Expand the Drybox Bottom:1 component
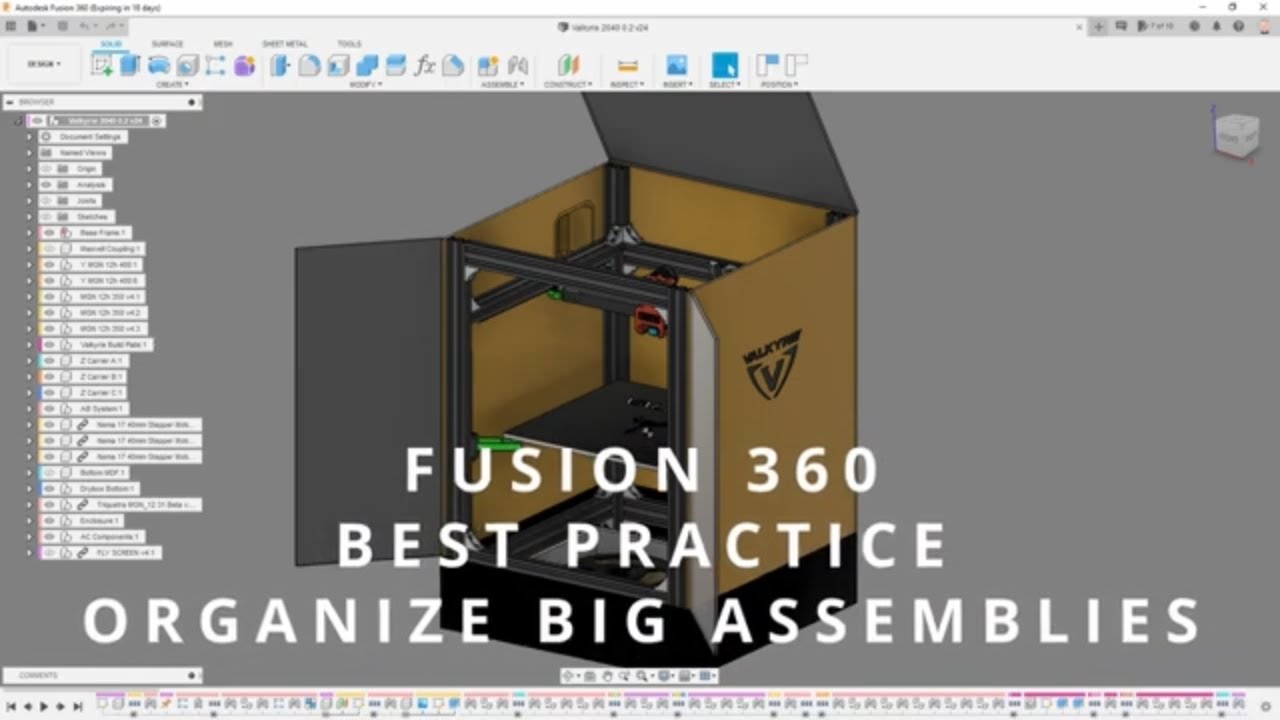Screen dimensions: 1280x720 (29, 489)
